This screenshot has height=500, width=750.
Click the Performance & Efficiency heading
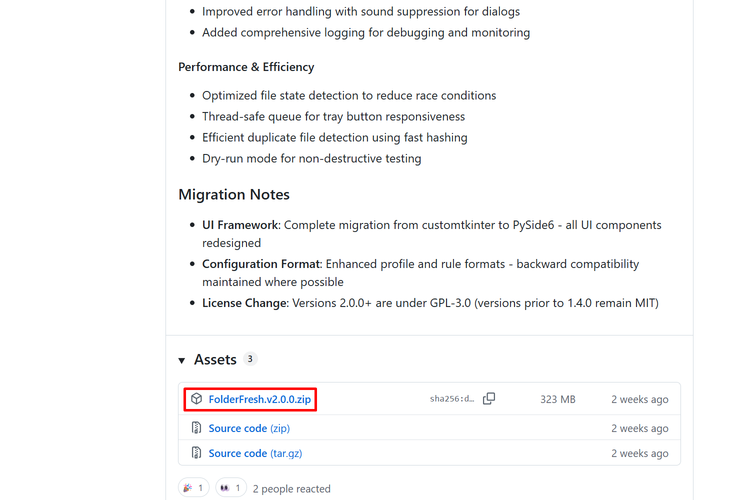[246, 67]
